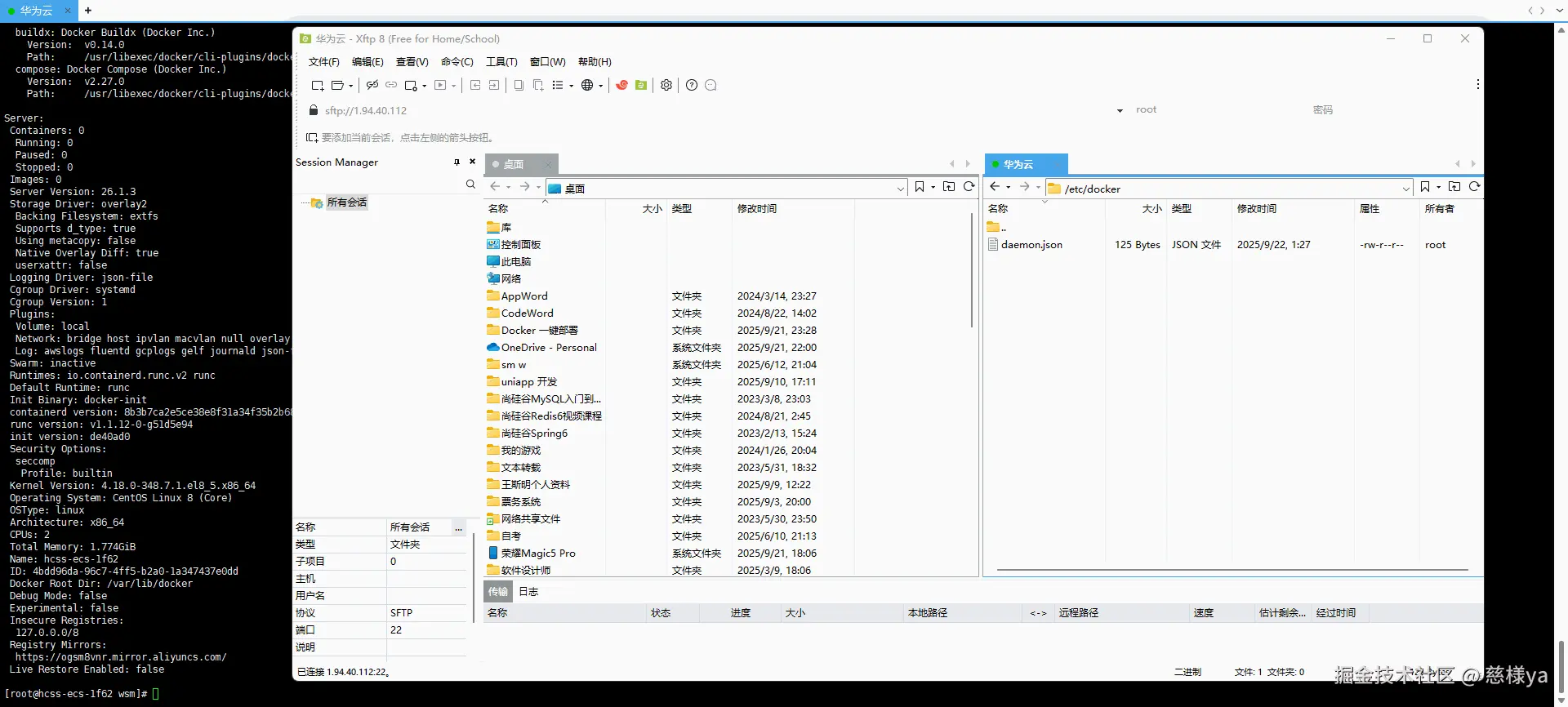Open the 帮助(H) menu
Image resolution: width=1568 pixels, height=707 pixels.
point(595,62)
